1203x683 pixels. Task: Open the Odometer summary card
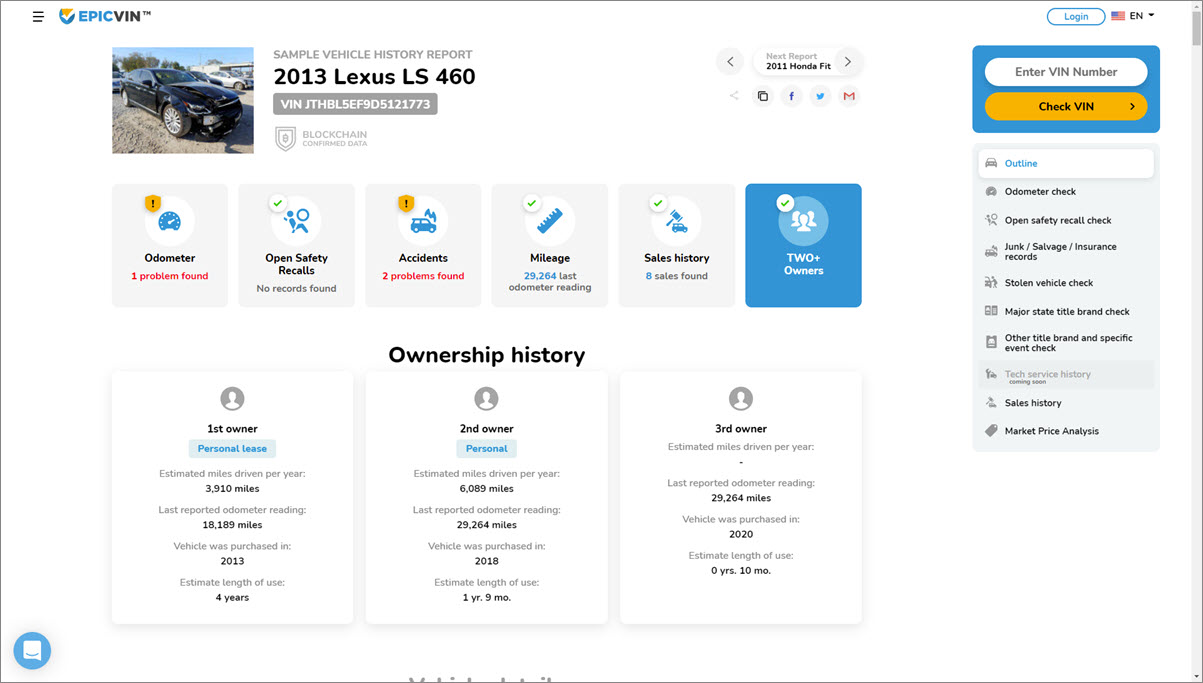170,245
